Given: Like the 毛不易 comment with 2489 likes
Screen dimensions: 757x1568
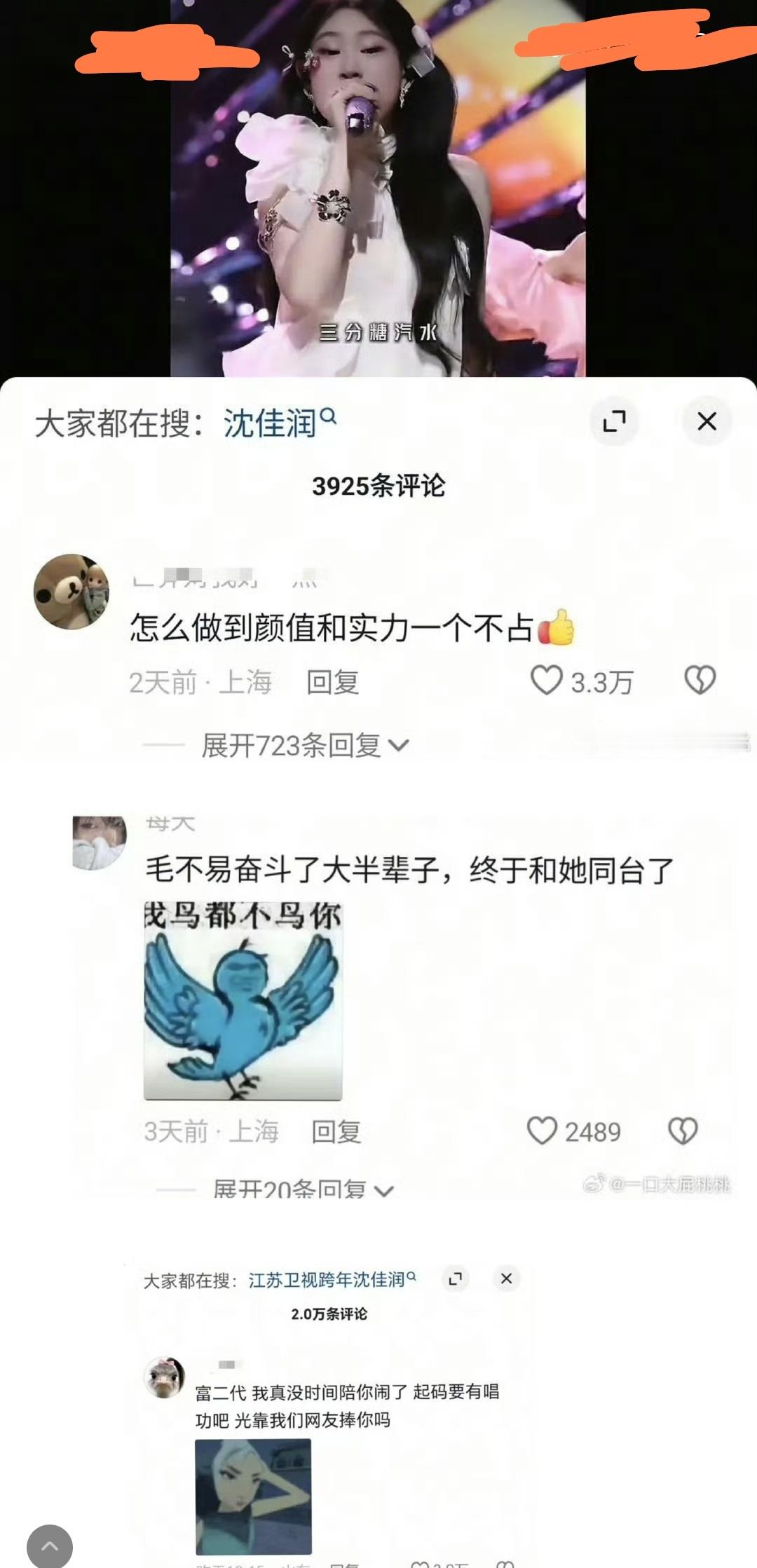Looking at the screenshot, I should [542, 1131].
